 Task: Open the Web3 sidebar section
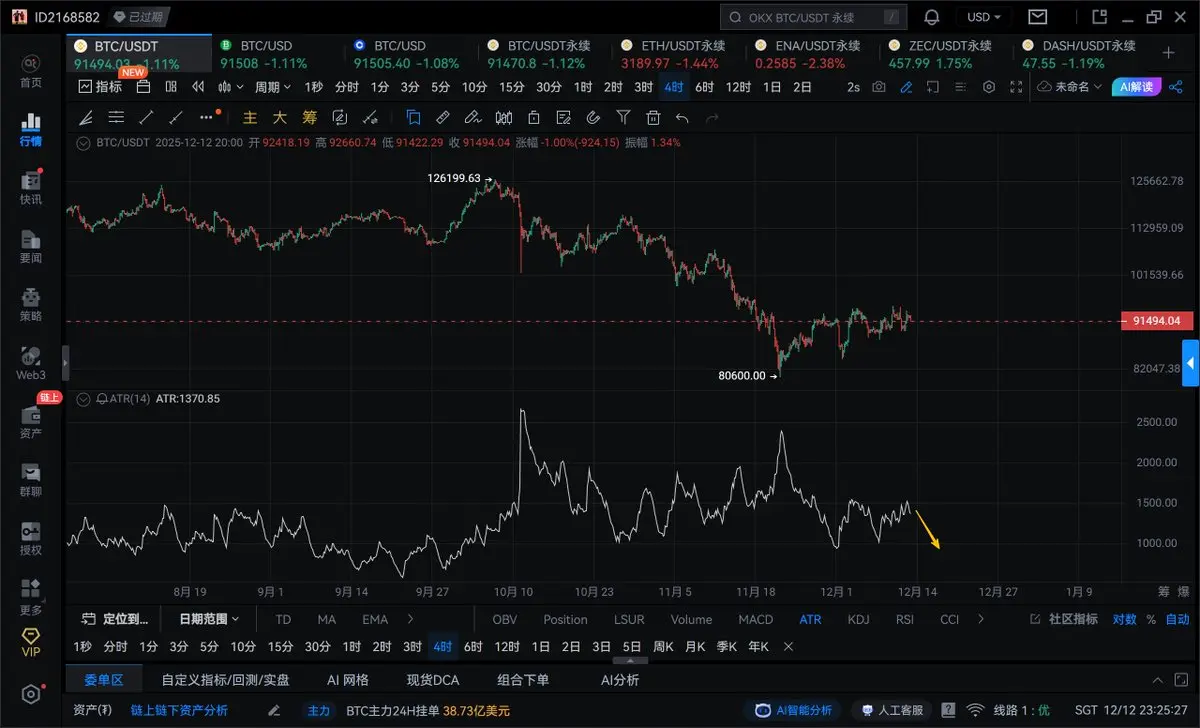click(30, 363)
